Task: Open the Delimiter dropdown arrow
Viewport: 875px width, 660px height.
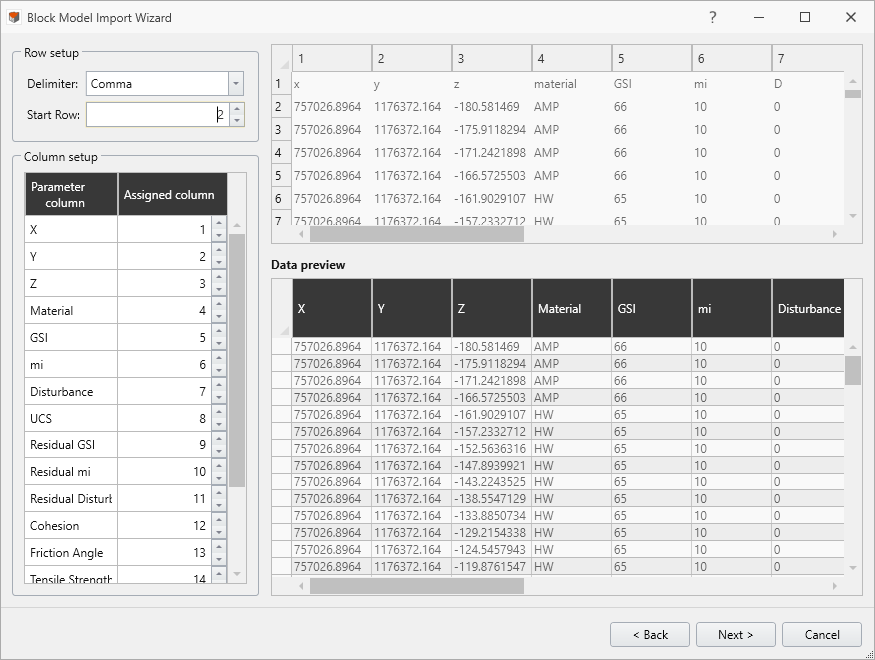Action: [x=235, y=84]
